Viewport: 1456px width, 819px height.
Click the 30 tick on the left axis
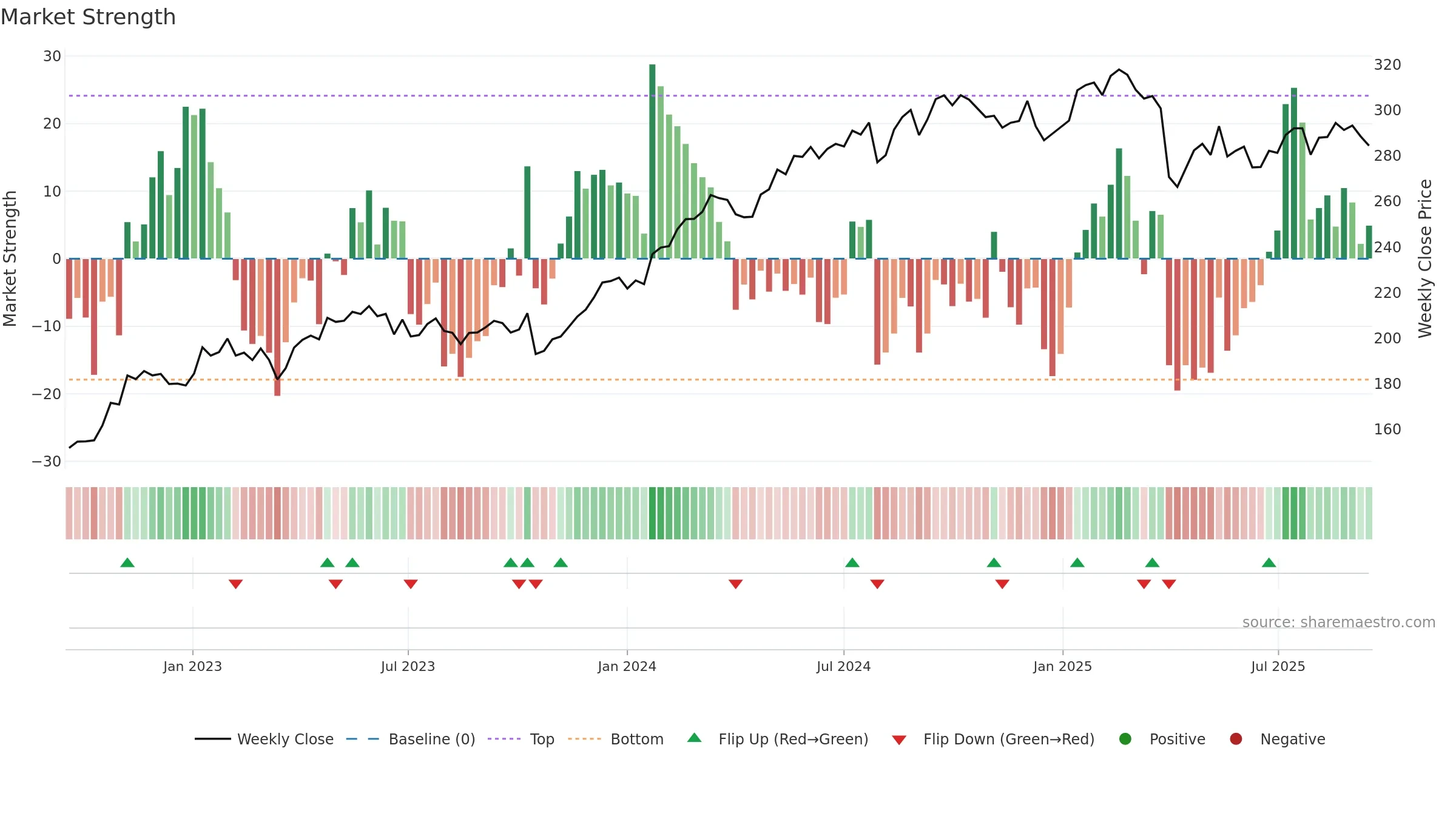pyautogui.click(x=52, y=56)
